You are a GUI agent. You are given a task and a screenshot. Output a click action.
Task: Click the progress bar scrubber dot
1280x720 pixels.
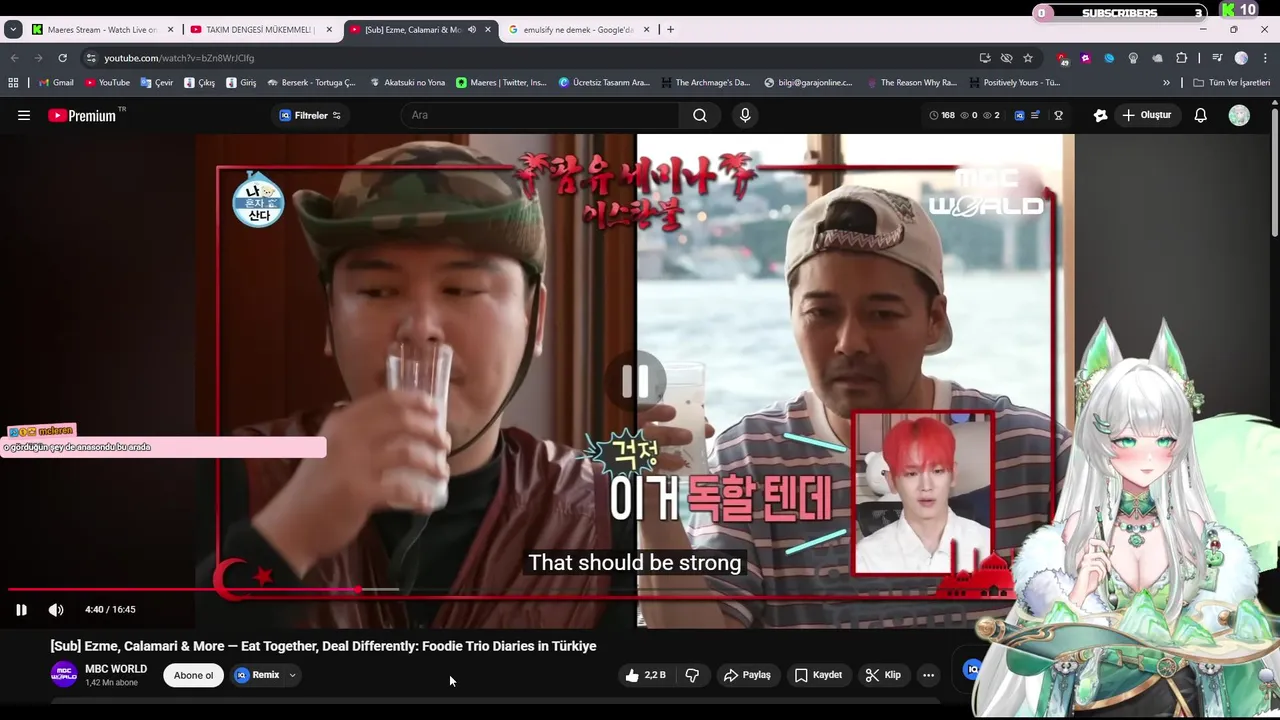[x=358, y=589]
